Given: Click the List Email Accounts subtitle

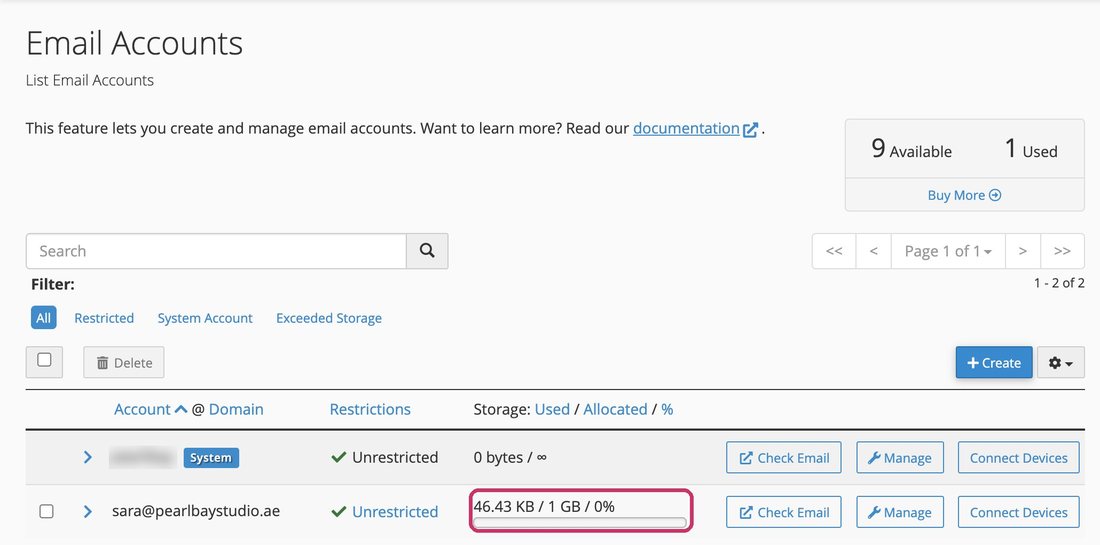Looking at the screenshot, I should (x=90, y=81).
